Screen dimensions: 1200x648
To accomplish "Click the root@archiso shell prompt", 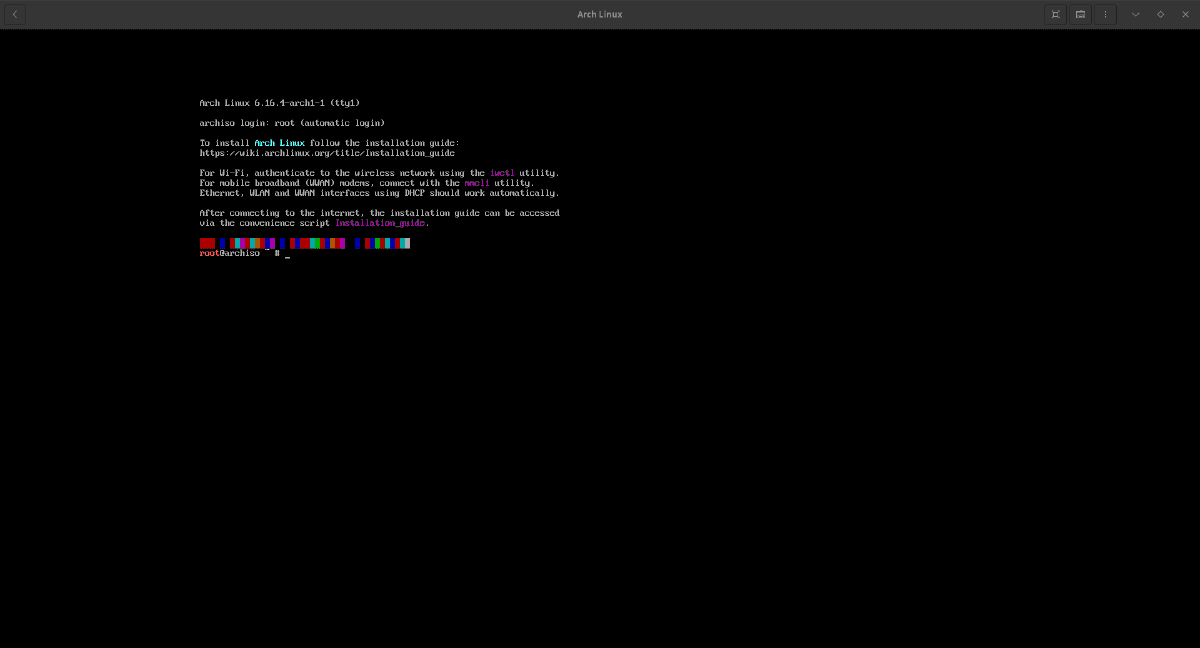I will tap(230, 254).
